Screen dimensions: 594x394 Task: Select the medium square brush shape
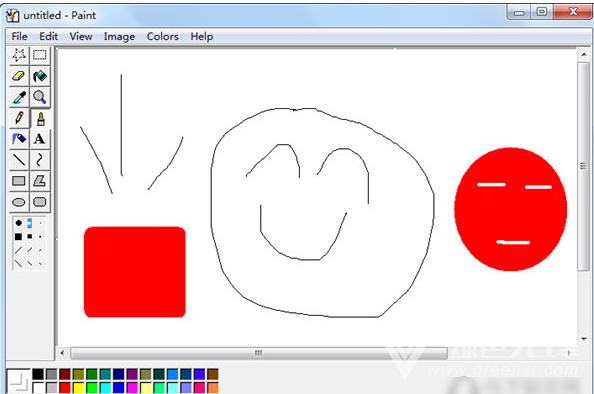[x=30, y=236]
